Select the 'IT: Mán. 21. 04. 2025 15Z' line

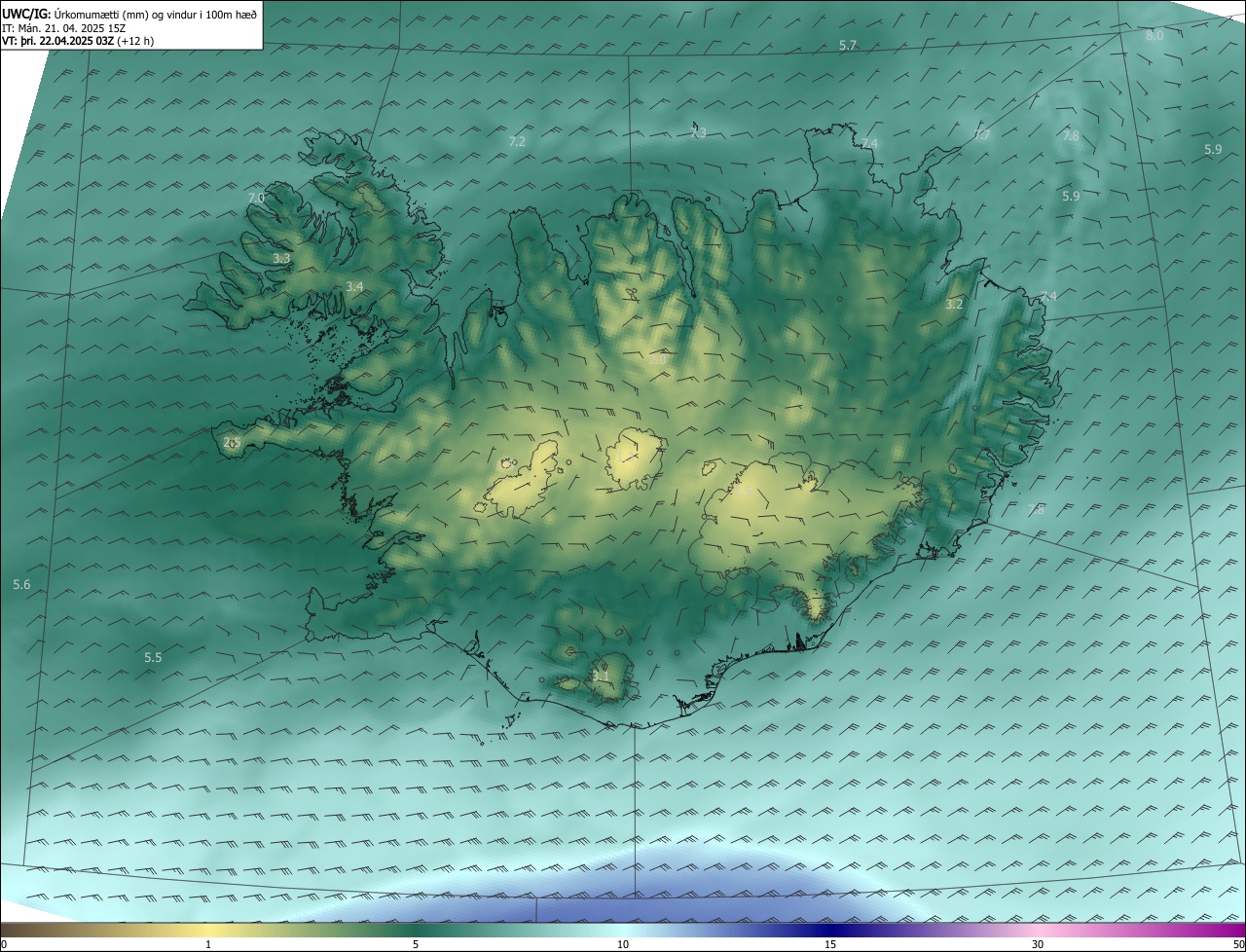click(x=63, y=27)
